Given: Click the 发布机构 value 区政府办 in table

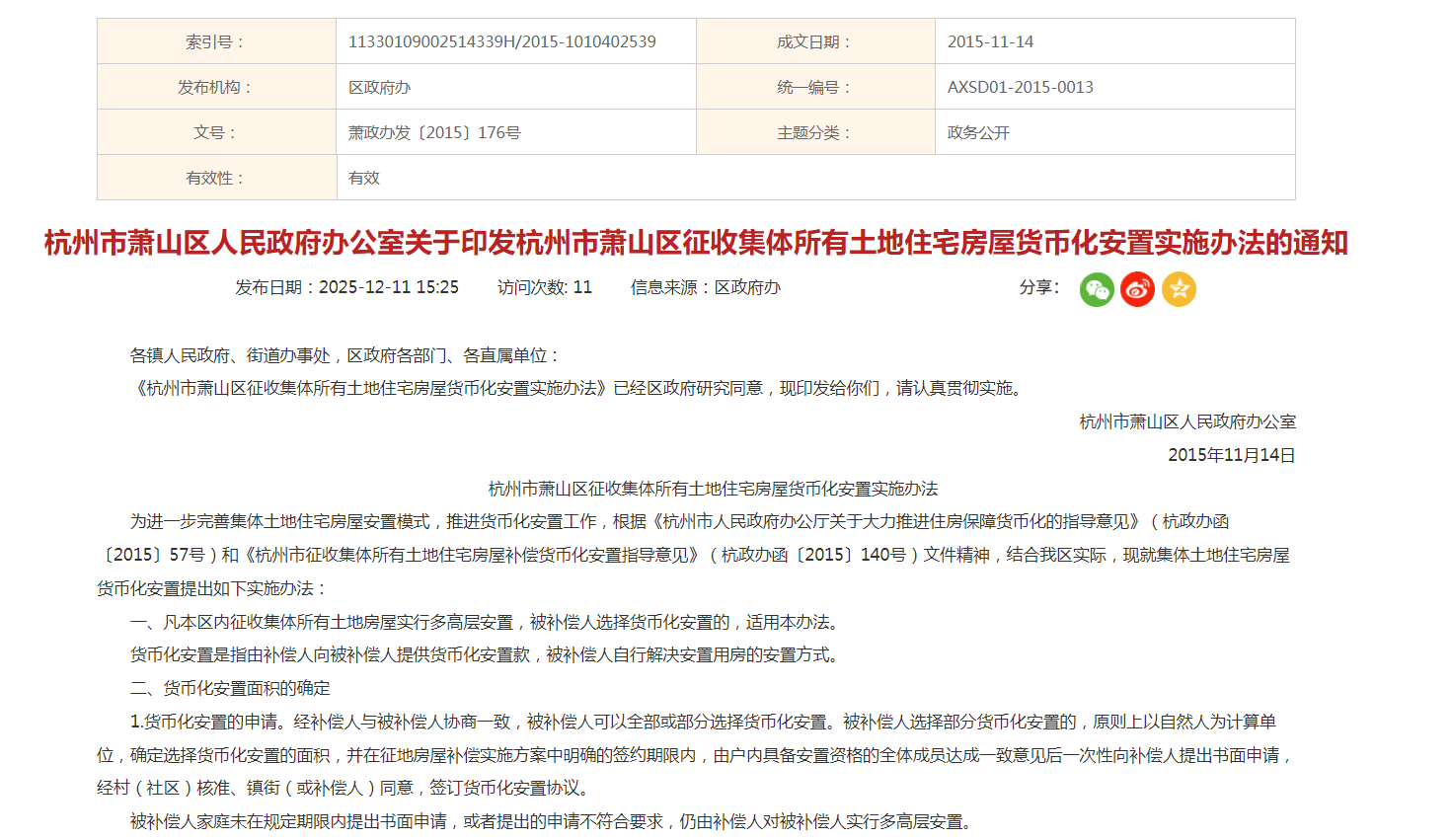Looking at the screenshot, I should pos(379,87).
